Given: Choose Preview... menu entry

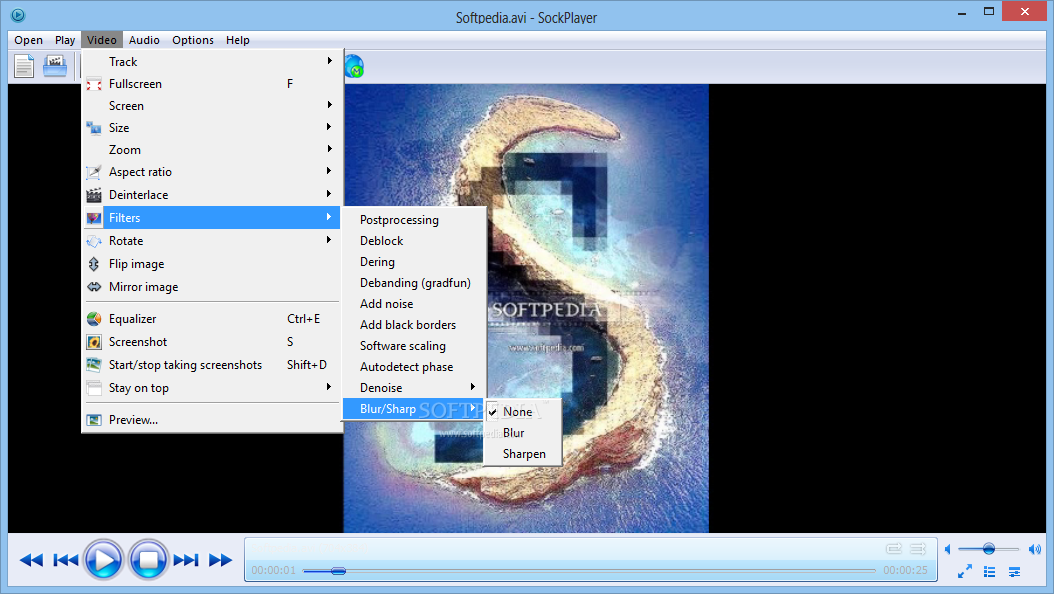Looking at the screenshot, I should tap(212, 420).
